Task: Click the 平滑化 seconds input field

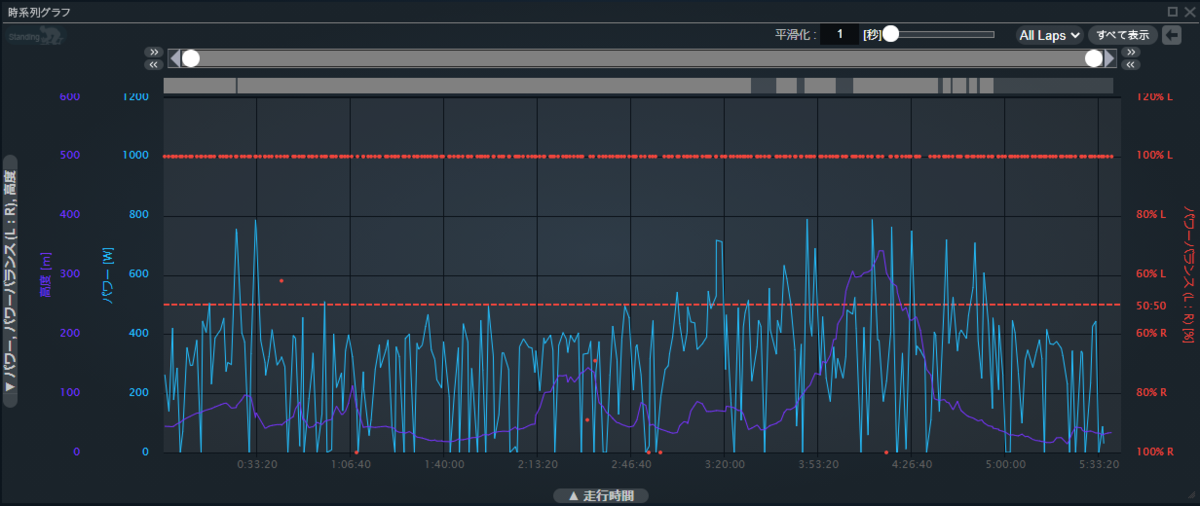Action: 840,35
